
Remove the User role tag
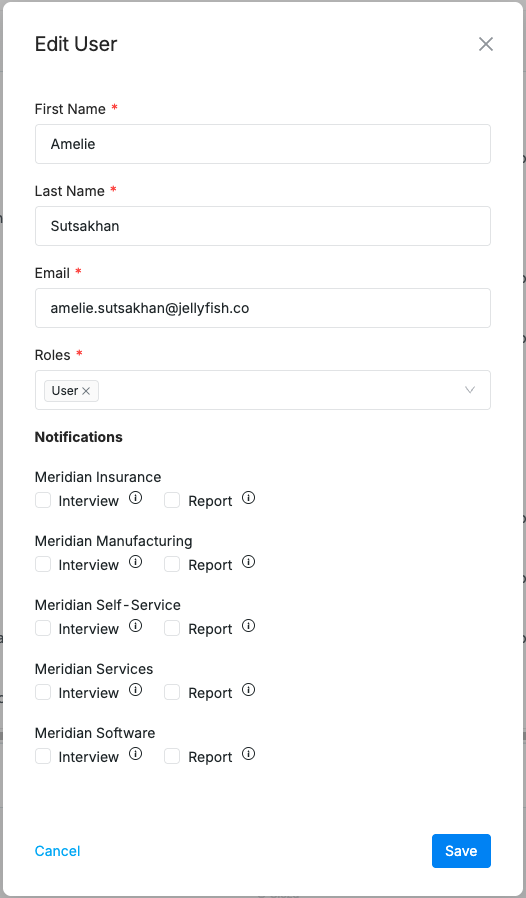(x=86, y=391)
